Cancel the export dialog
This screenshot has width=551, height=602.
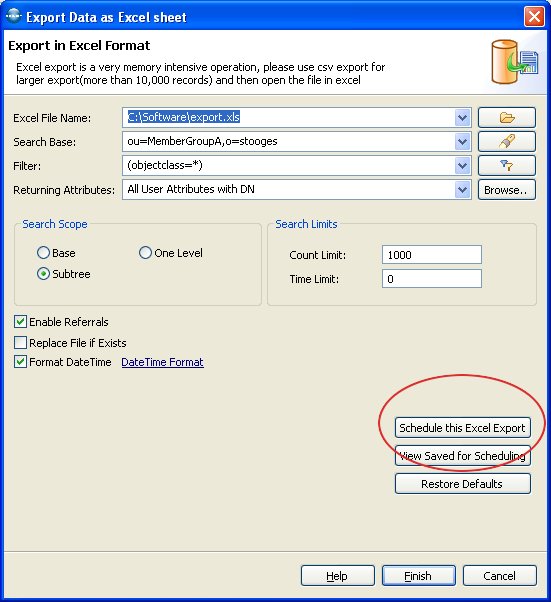tap(500, 576)
